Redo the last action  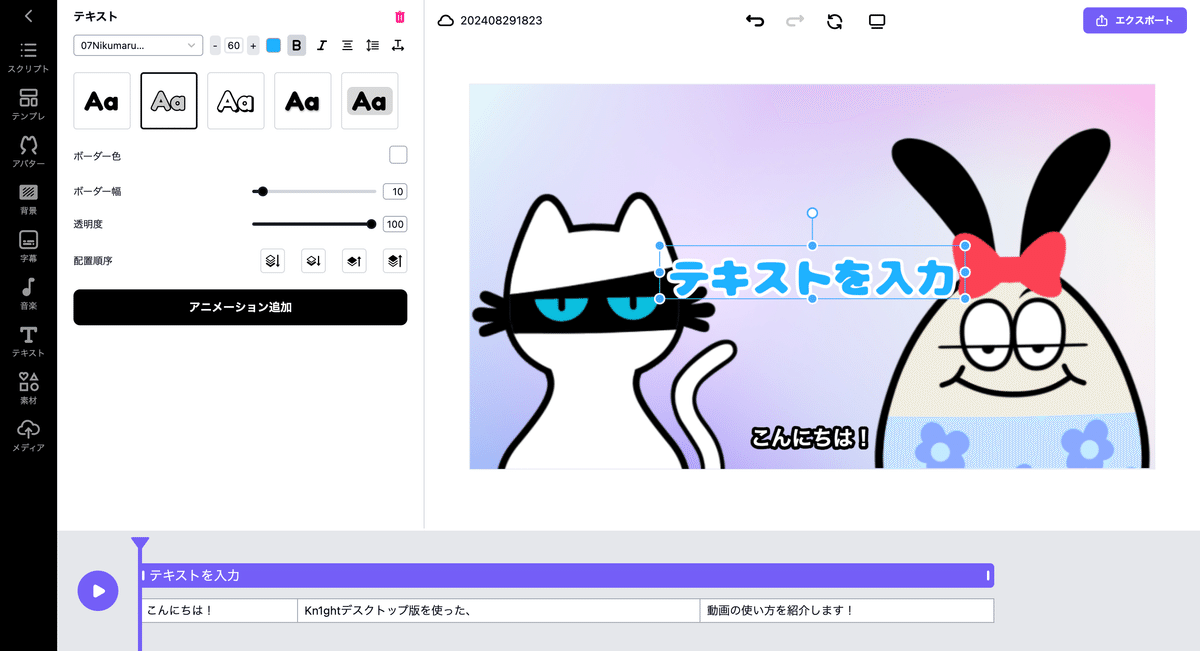pyautogui.click(x=795, y=21)
